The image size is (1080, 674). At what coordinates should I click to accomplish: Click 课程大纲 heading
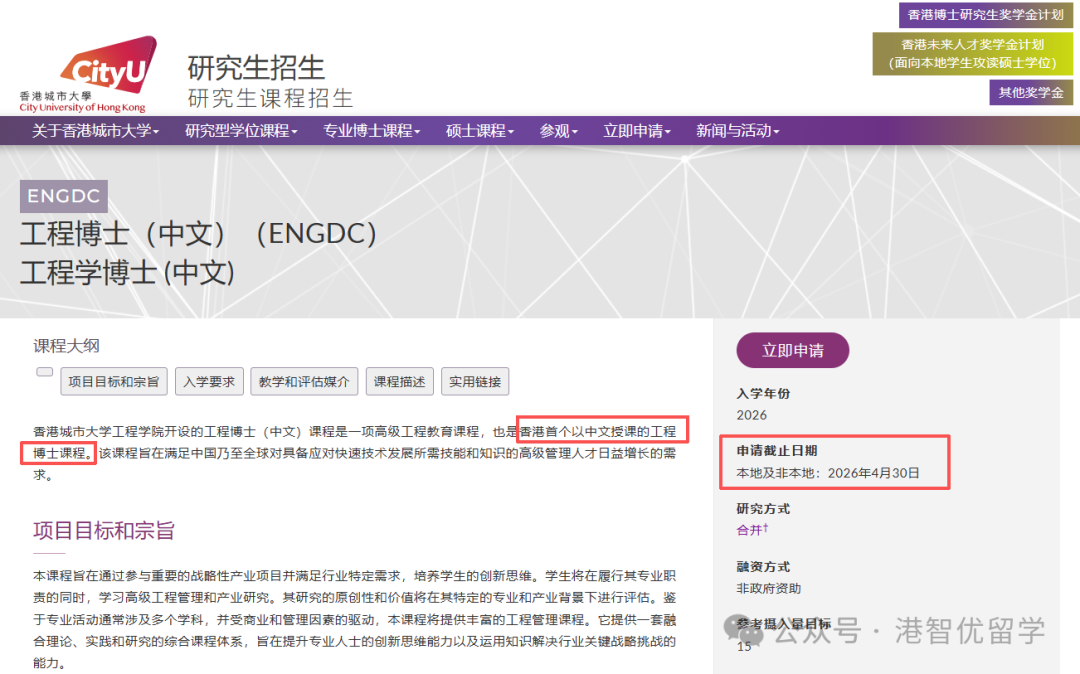66,346
